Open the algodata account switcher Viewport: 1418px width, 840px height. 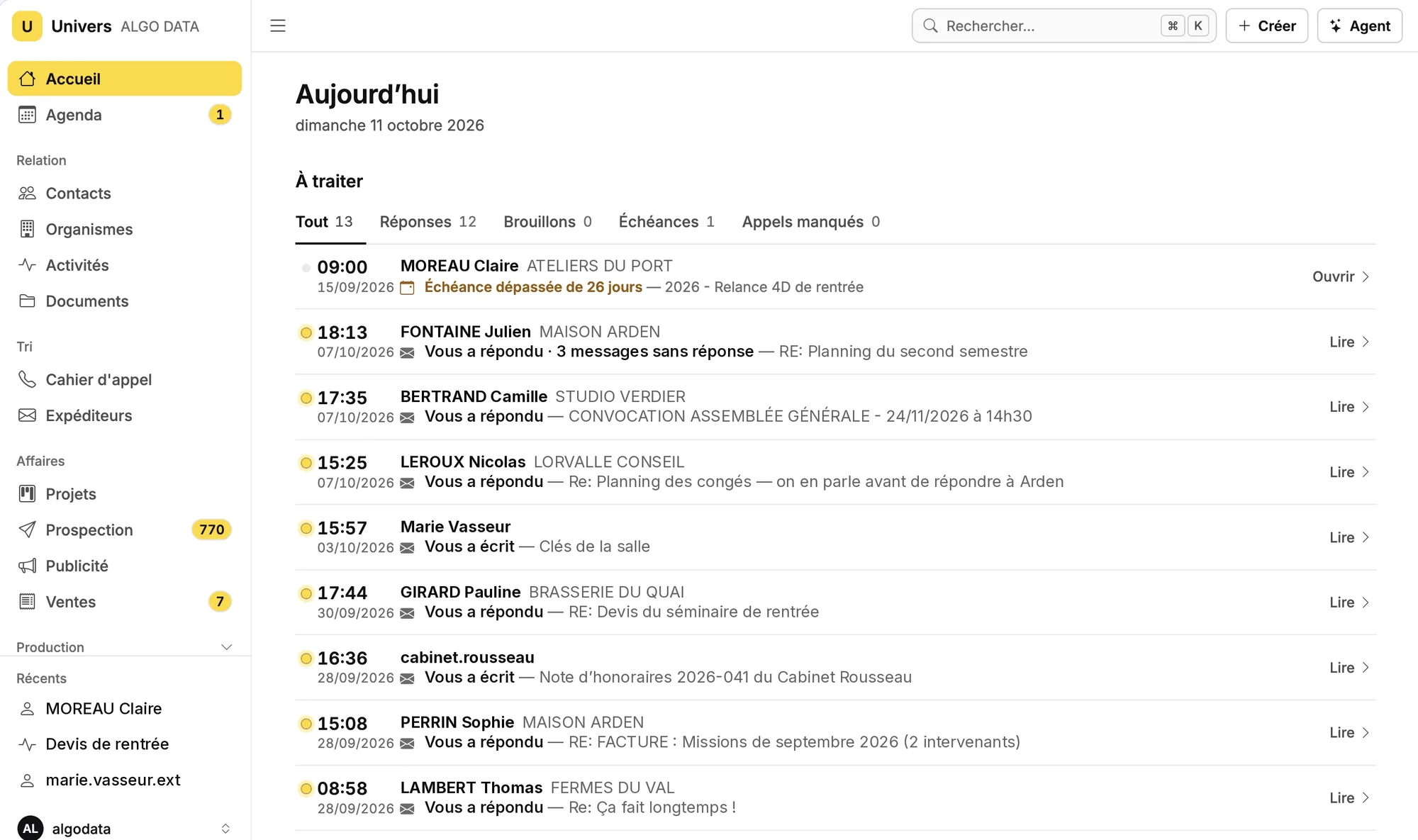125,829
